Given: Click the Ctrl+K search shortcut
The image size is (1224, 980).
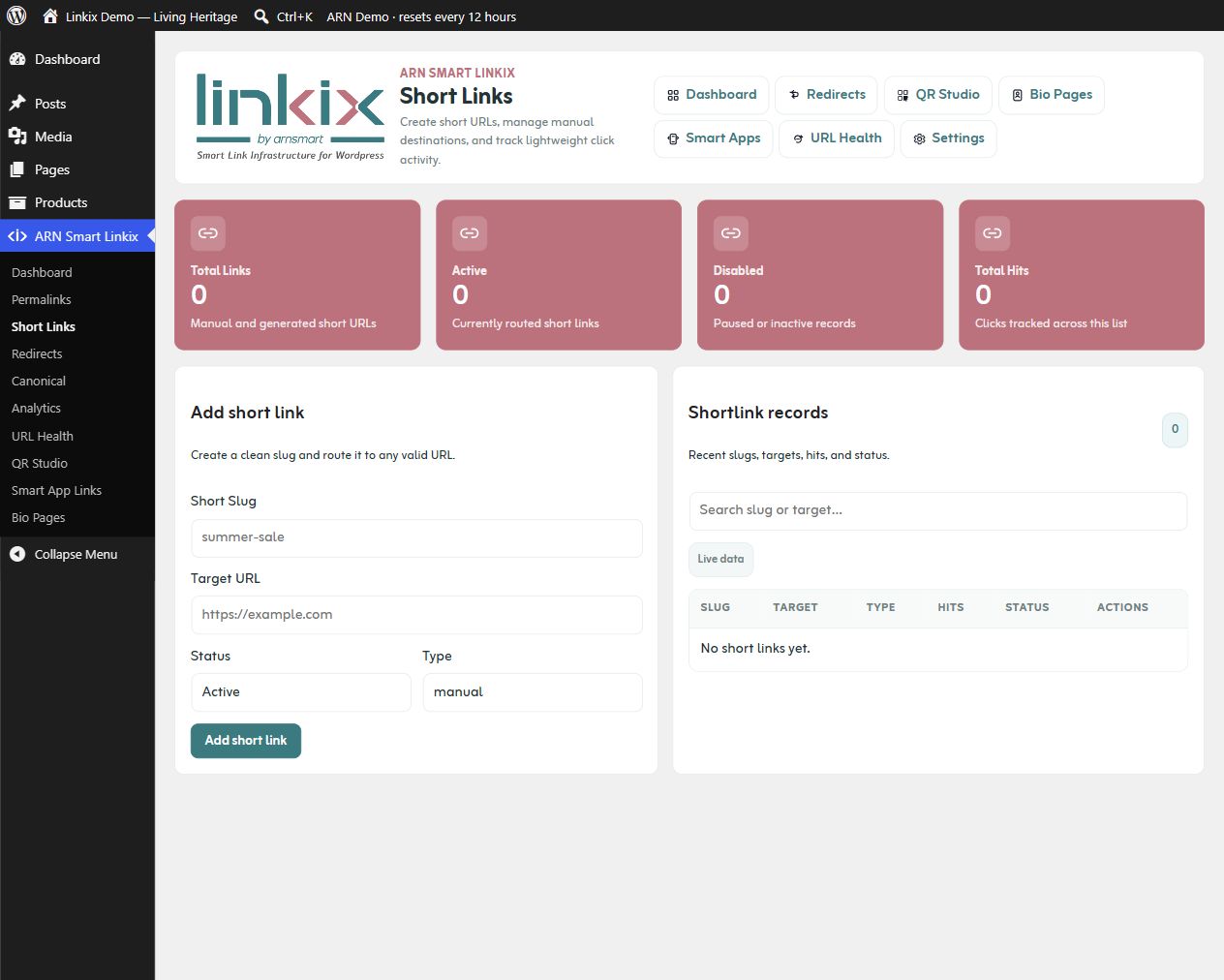Looking at the screenshot, I should [x=294, y=16].
